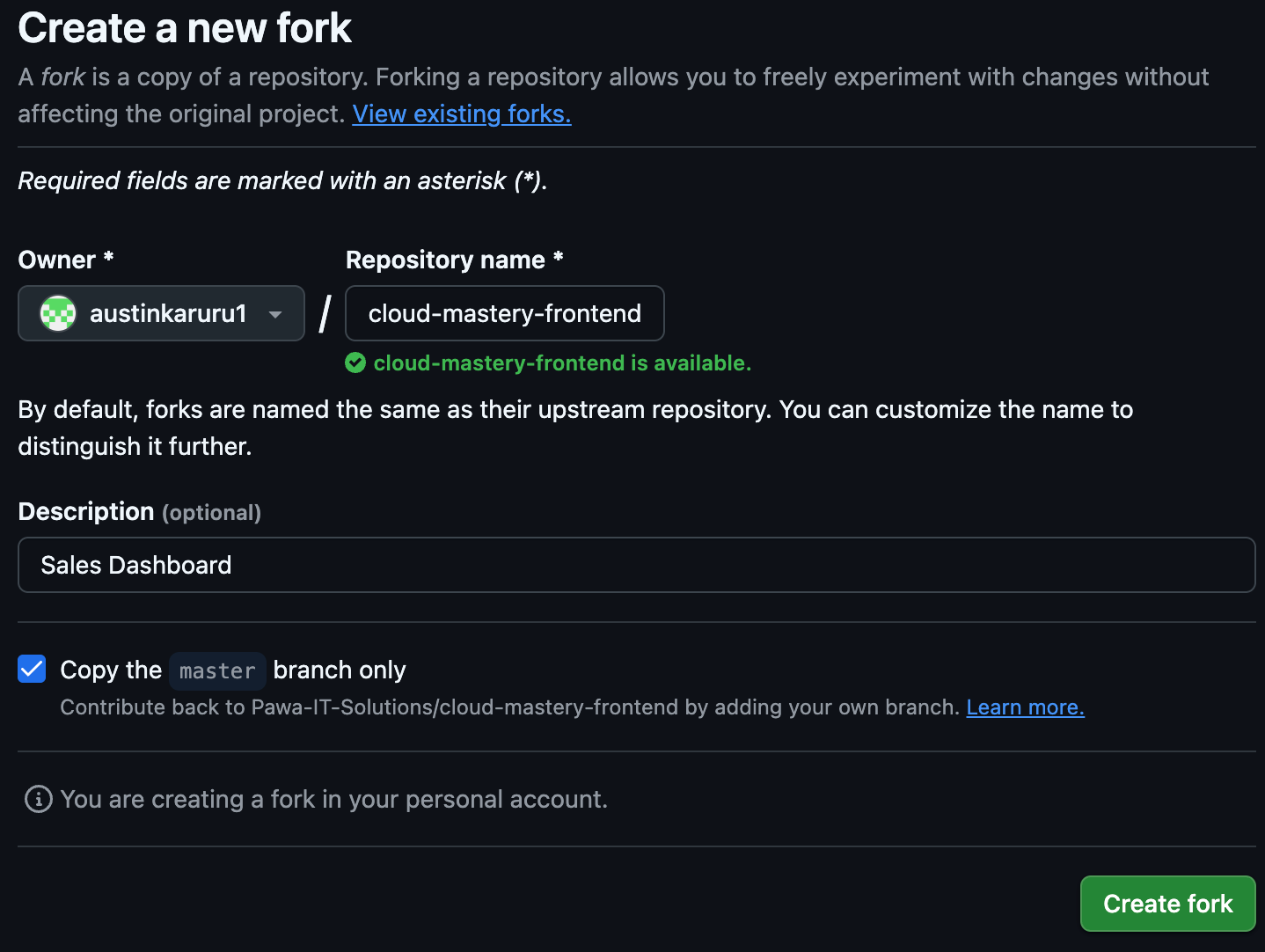Uncheck the Copy the master branch only checkbox
Screen dimensions: 1265x952
[x=31, y=669]
